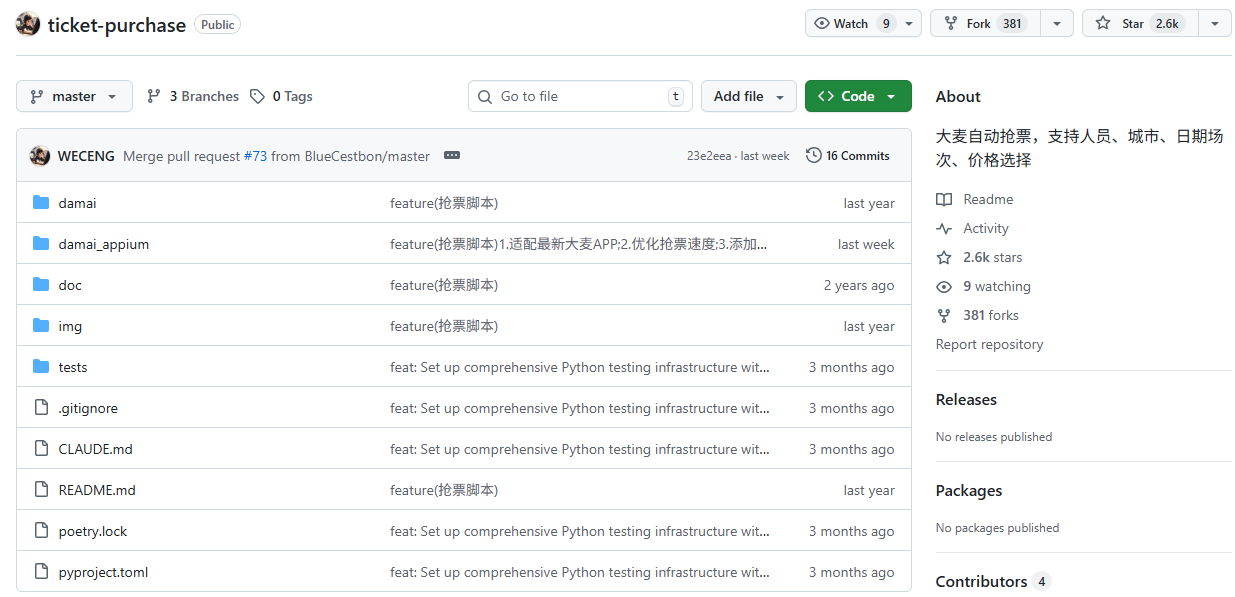Screen dimensions: 1235x597
Task: Open the pyproject.toml file
Action: click(x=103, y=572)
